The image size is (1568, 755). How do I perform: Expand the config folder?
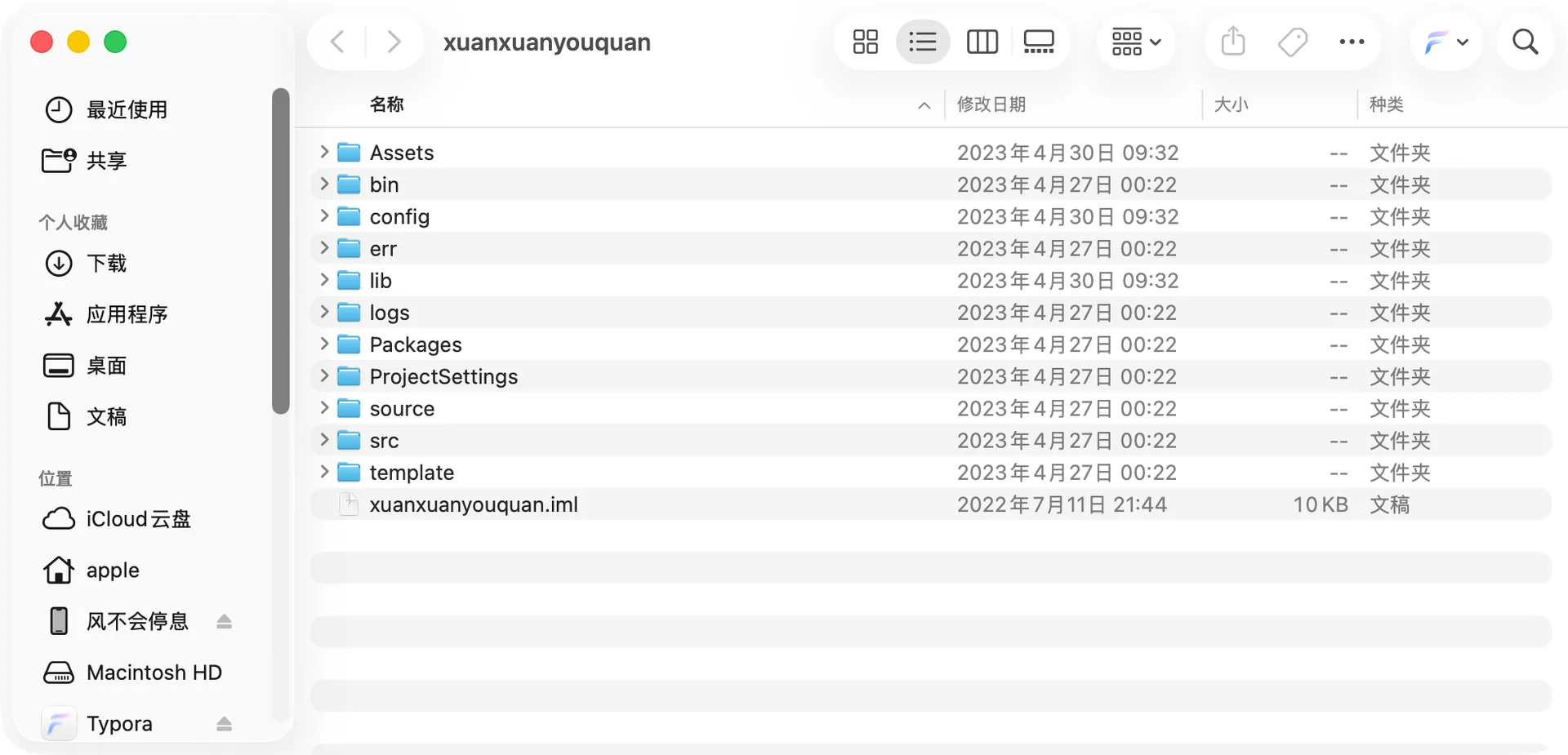point(324,215)
